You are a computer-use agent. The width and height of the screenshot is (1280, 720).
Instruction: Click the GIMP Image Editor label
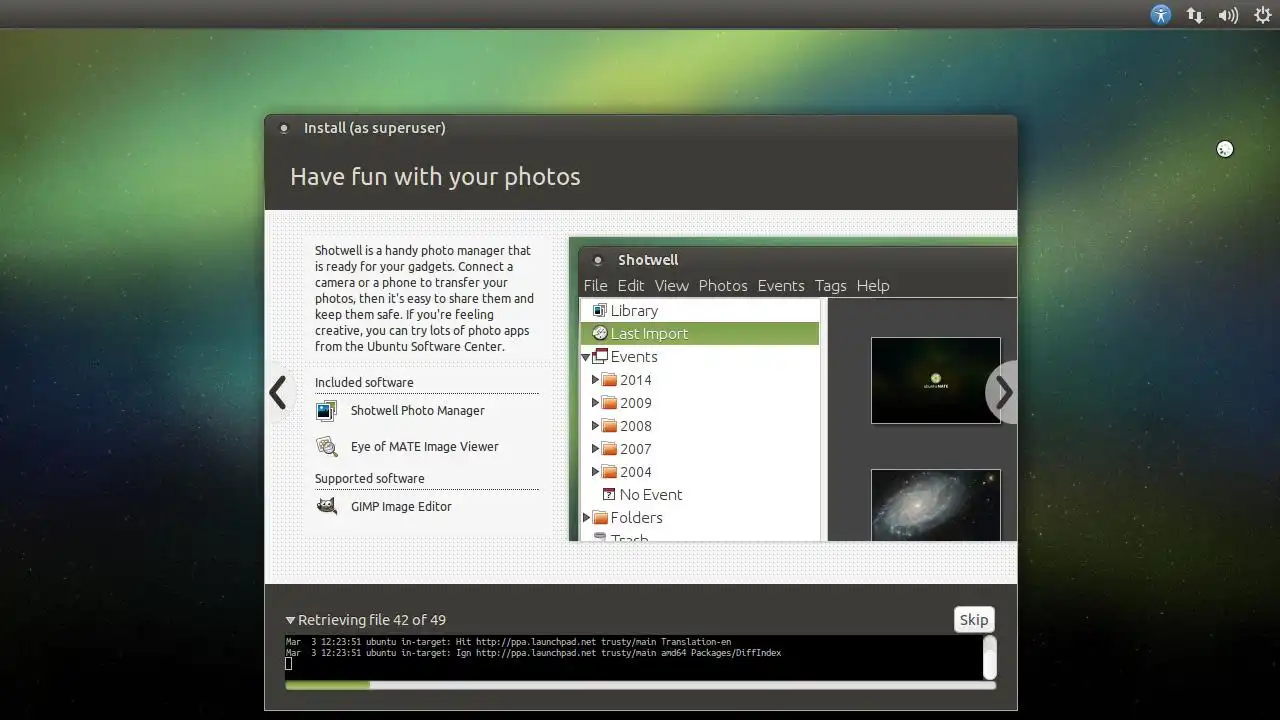(x=401, y=507)
